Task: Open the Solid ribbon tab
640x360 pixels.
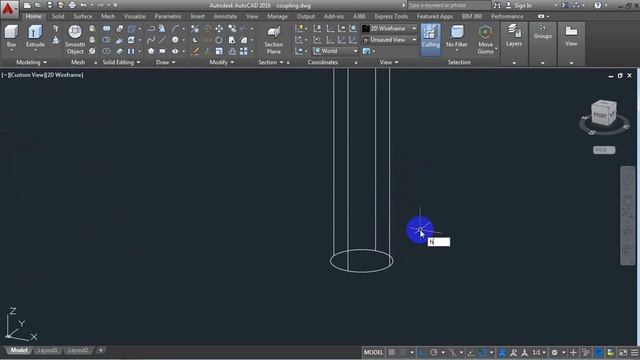Action: (58, 16)
